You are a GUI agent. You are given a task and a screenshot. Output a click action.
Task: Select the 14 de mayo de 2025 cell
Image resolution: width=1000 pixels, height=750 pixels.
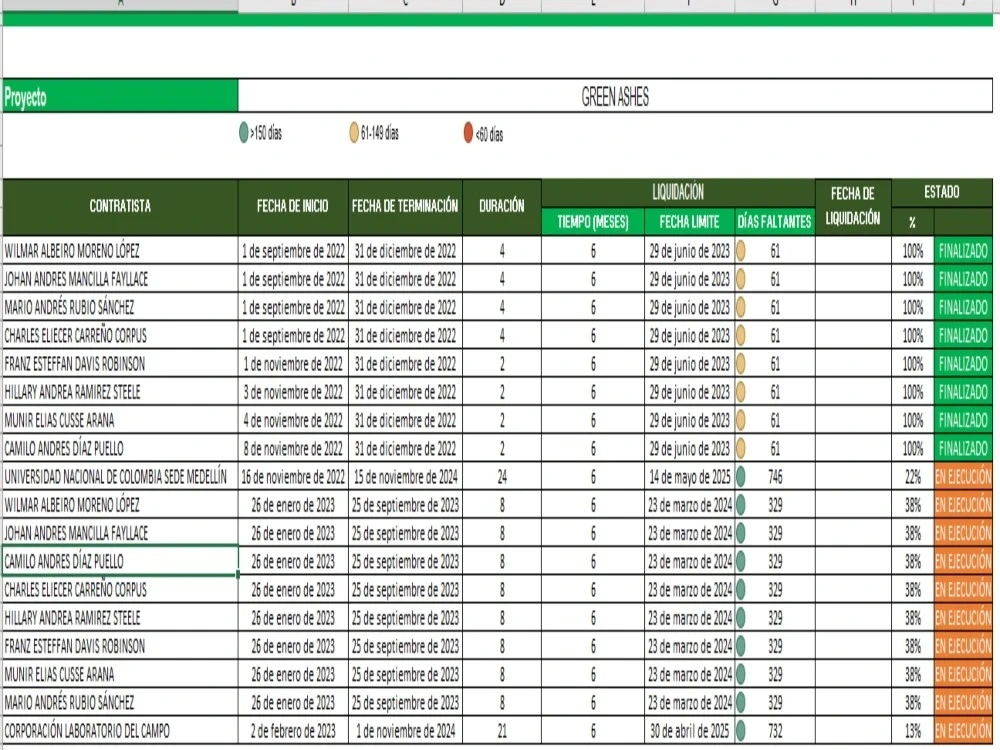689,476
